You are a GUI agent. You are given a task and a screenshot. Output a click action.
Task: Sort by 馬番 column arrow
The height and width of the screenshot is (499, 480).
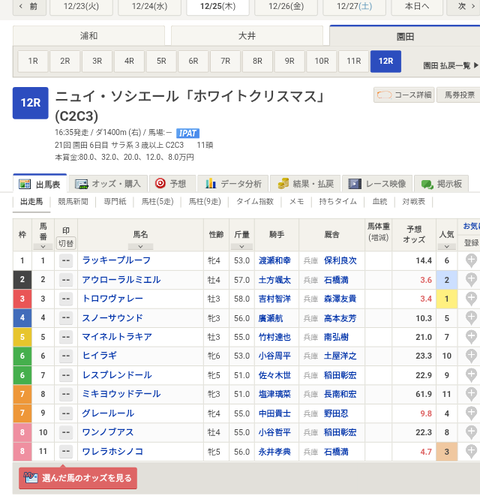click(43, 247)
